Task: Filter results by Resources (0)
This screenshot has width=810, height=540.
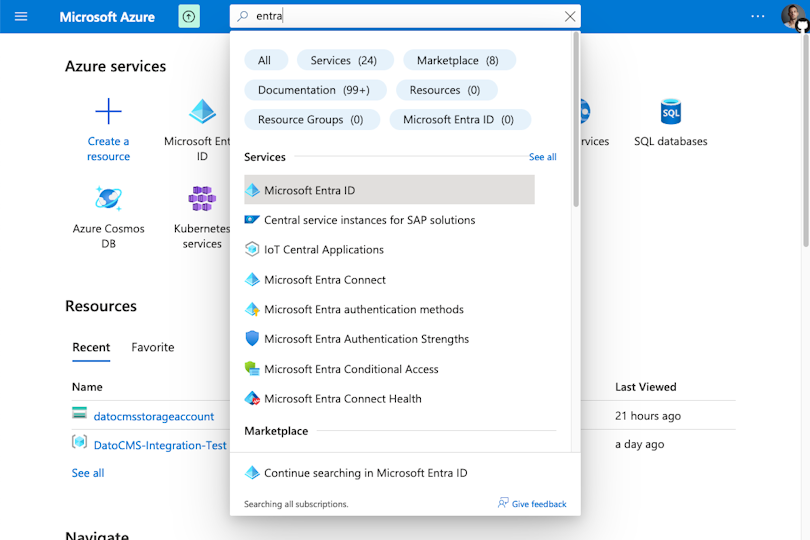Action: 445,90
